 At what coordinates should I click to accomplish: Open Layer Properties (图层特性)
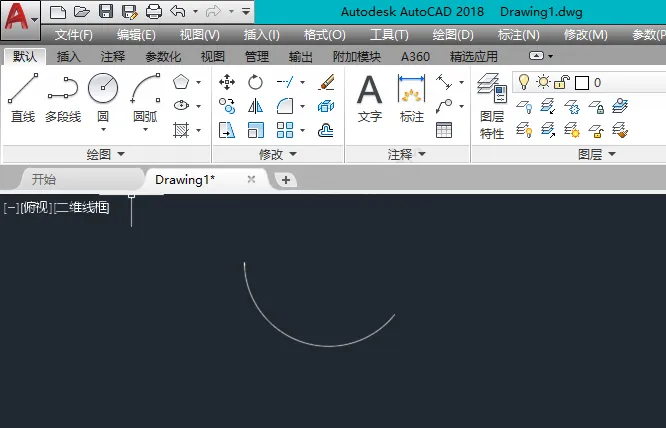(492, 106)
